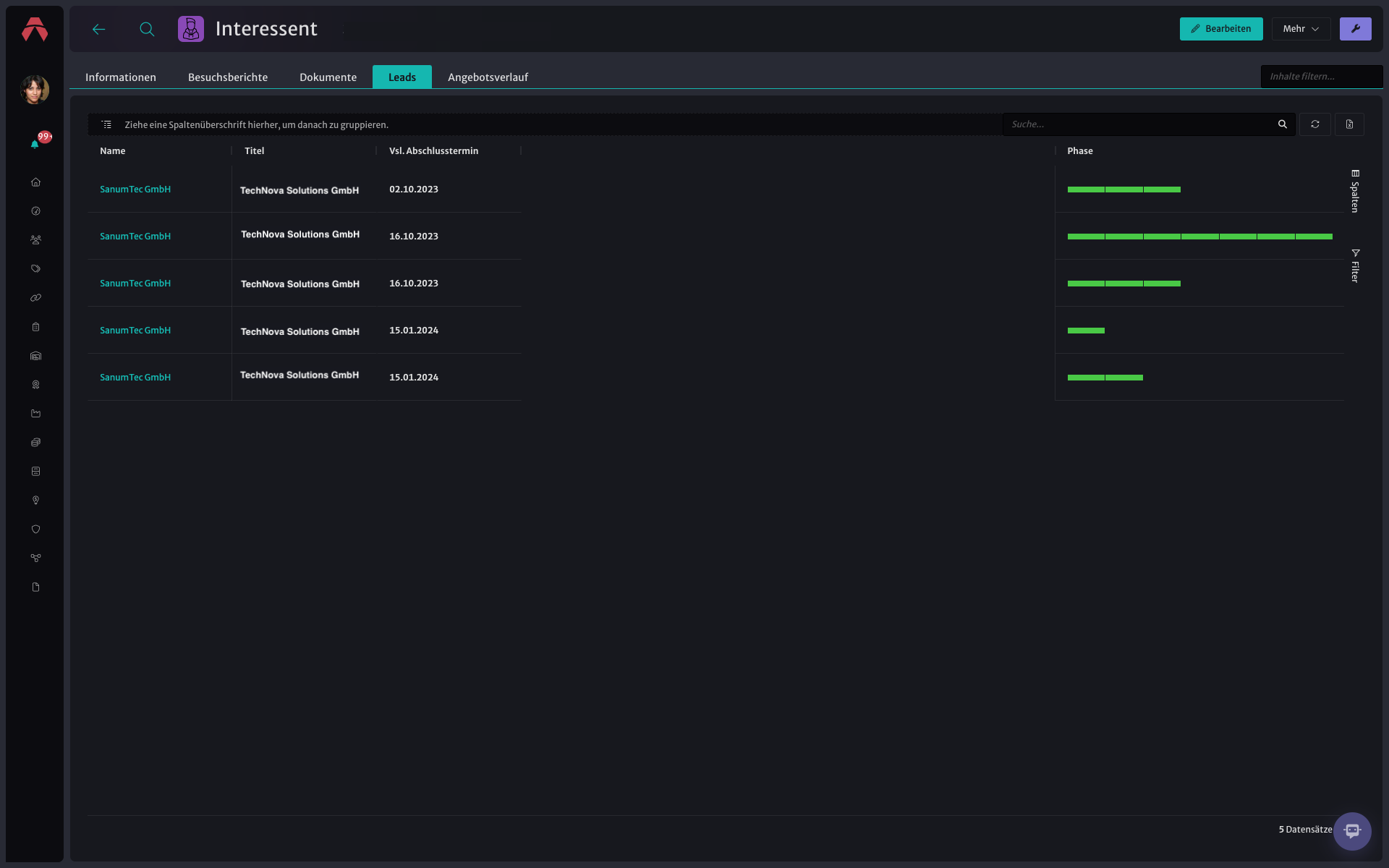Focus the Inhalte filtern input field
1389x868 pixels.
(x=1321, y=77)
